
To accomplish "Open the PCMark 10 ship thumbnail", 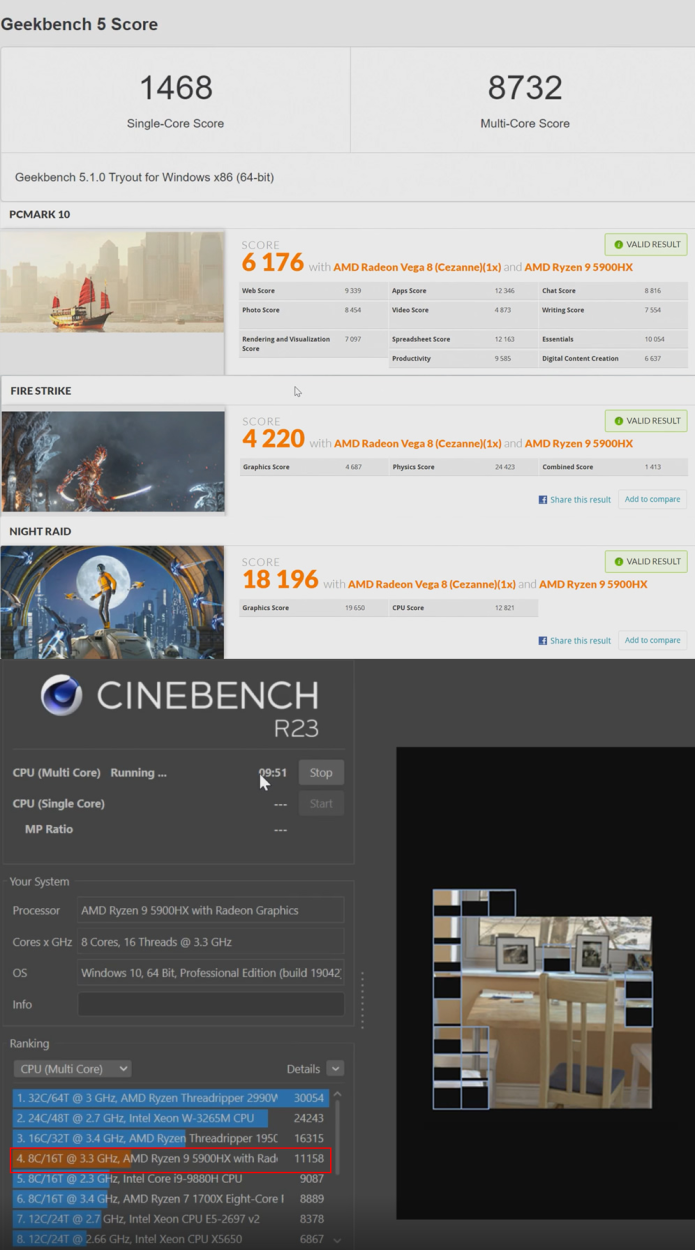I will click(x=113, y=282).
